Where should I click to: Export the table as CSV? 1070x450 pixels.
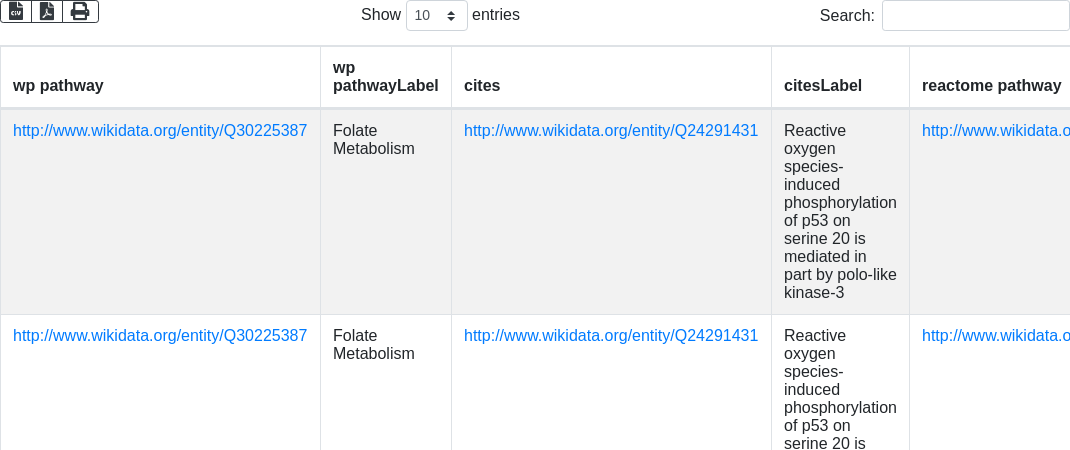pos(16,11)
